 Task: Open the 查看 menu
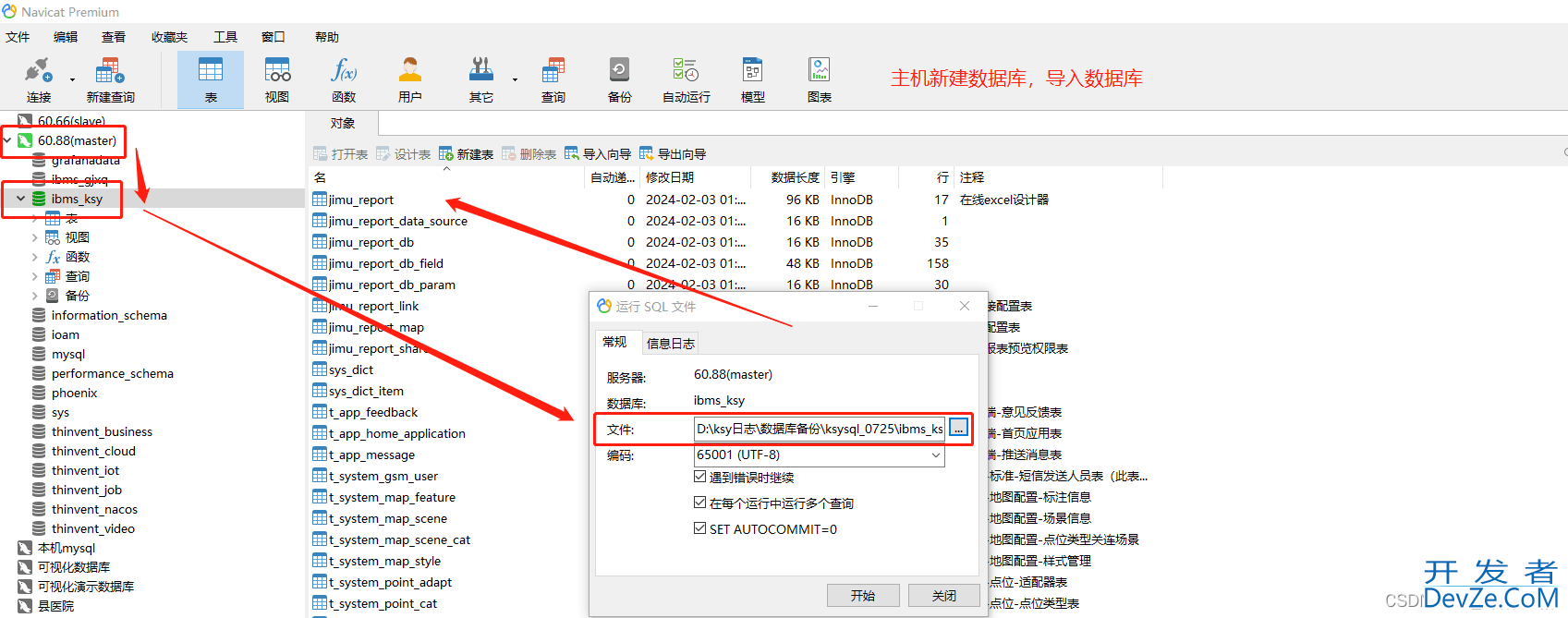coord(114,37)
